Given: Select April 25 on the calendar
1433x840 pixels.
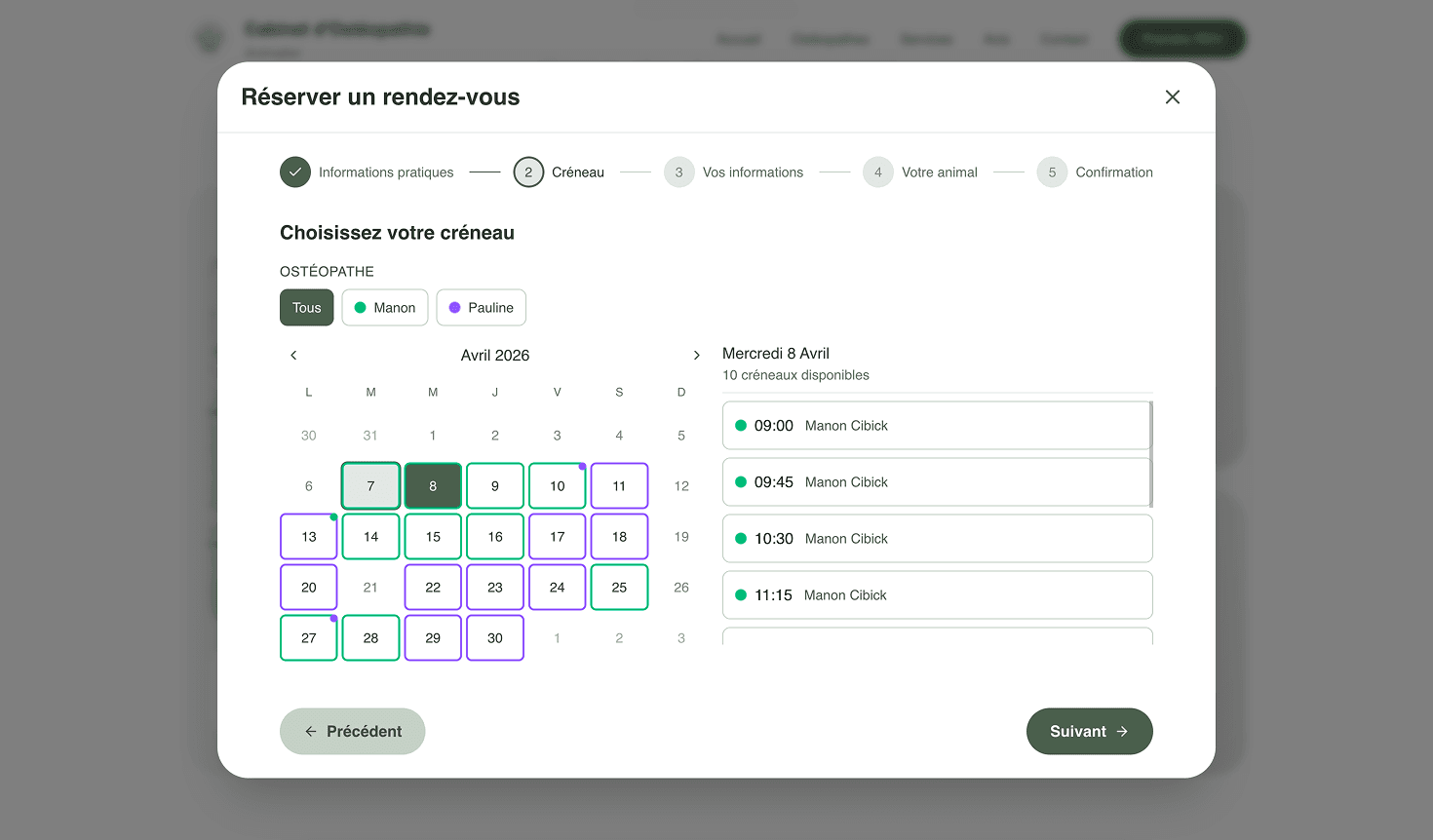Looking at the screenshot, I should pos(619,588).
